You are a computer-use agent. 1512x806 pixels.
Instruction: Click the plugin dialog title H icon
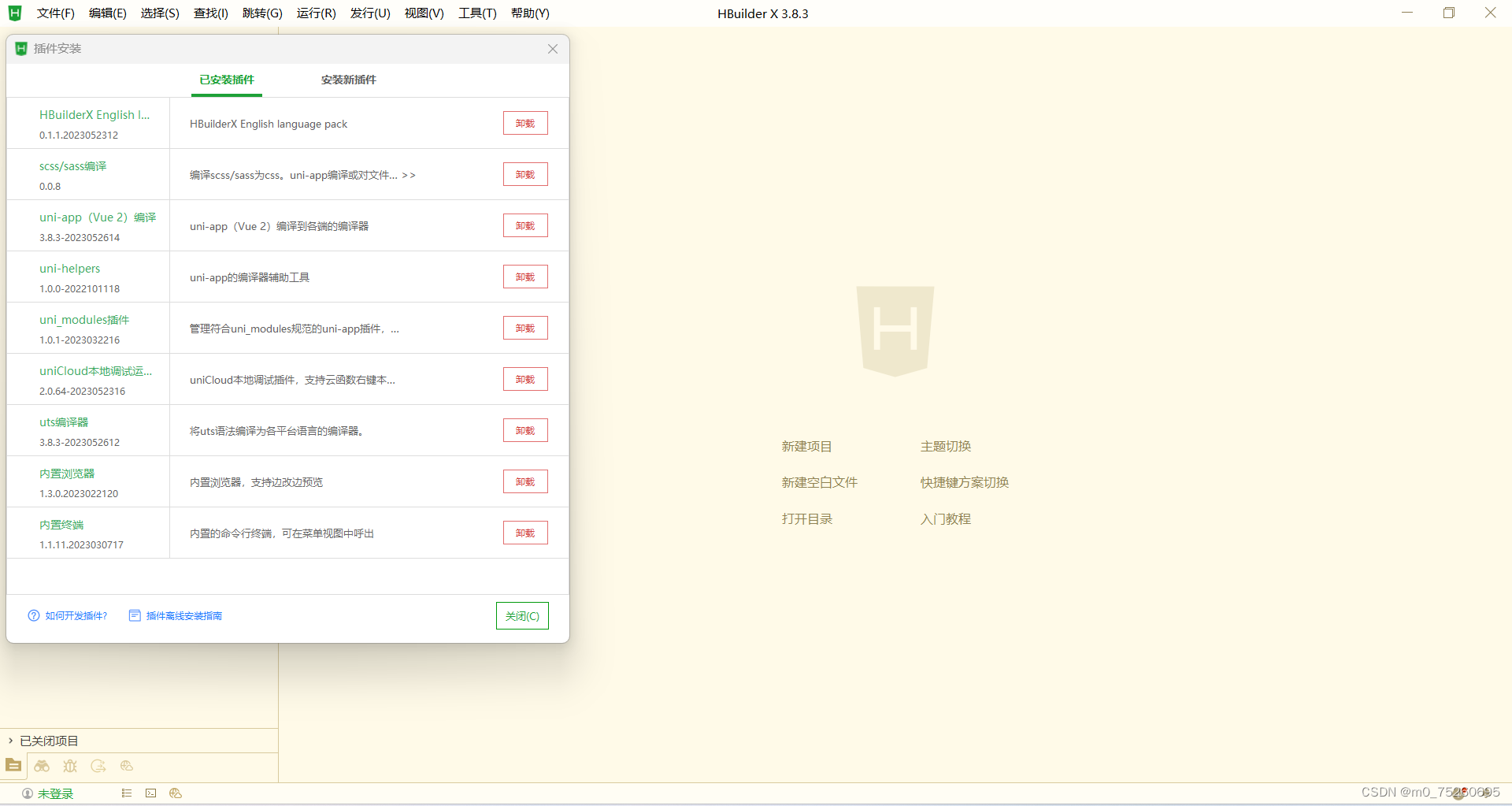tap(21, 49)
